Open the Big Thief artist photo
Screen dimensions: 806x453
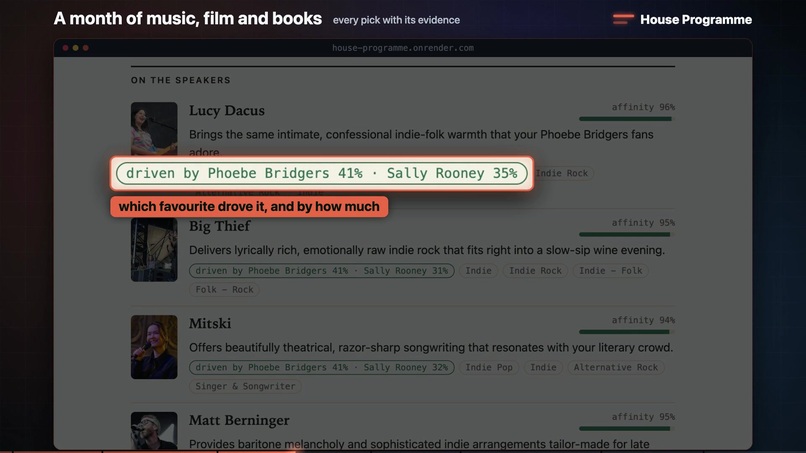[x=154, y=249]
